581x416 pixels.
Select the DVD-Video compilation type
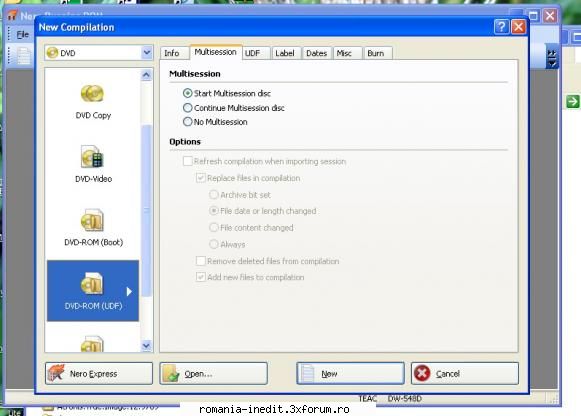(x=93, y=164)
